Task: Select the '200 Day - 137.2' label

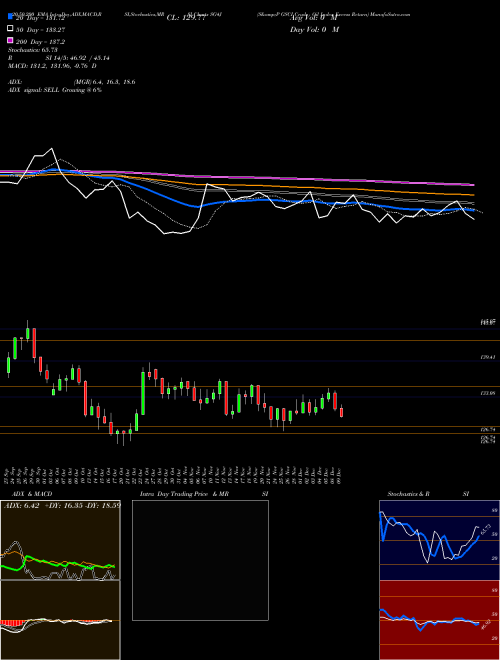Action: [41, 42]
